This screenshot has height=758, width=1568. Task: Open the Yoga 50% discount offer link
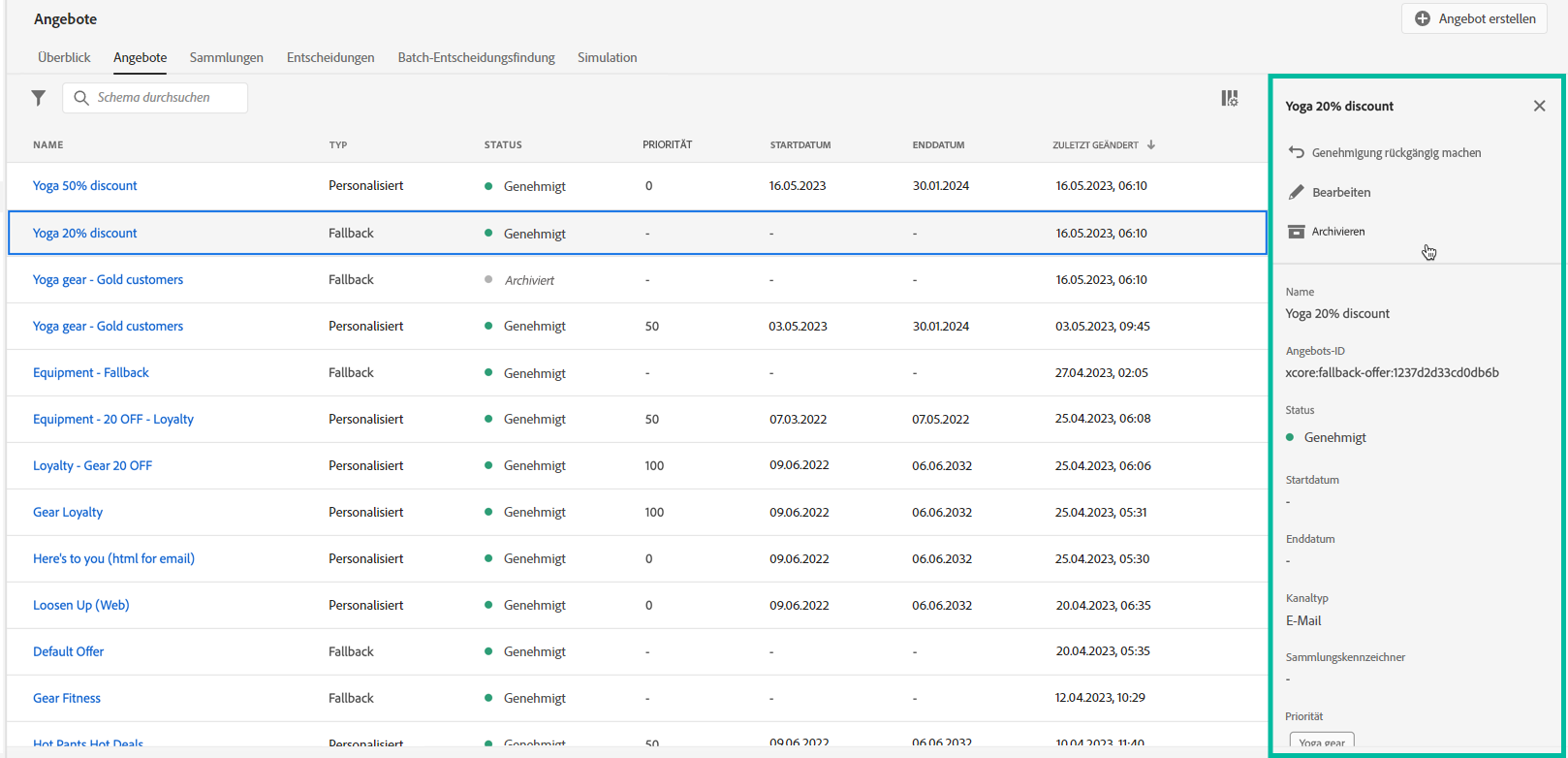coord(85,185)
